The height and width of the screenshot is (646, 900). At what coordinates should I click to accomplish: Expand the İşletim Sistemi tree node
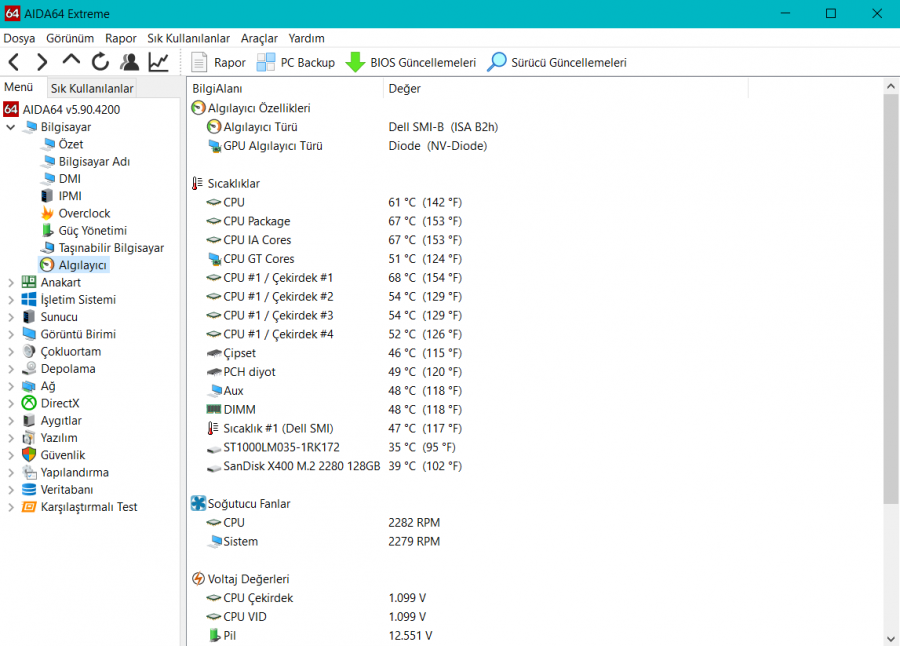(11, 300)
